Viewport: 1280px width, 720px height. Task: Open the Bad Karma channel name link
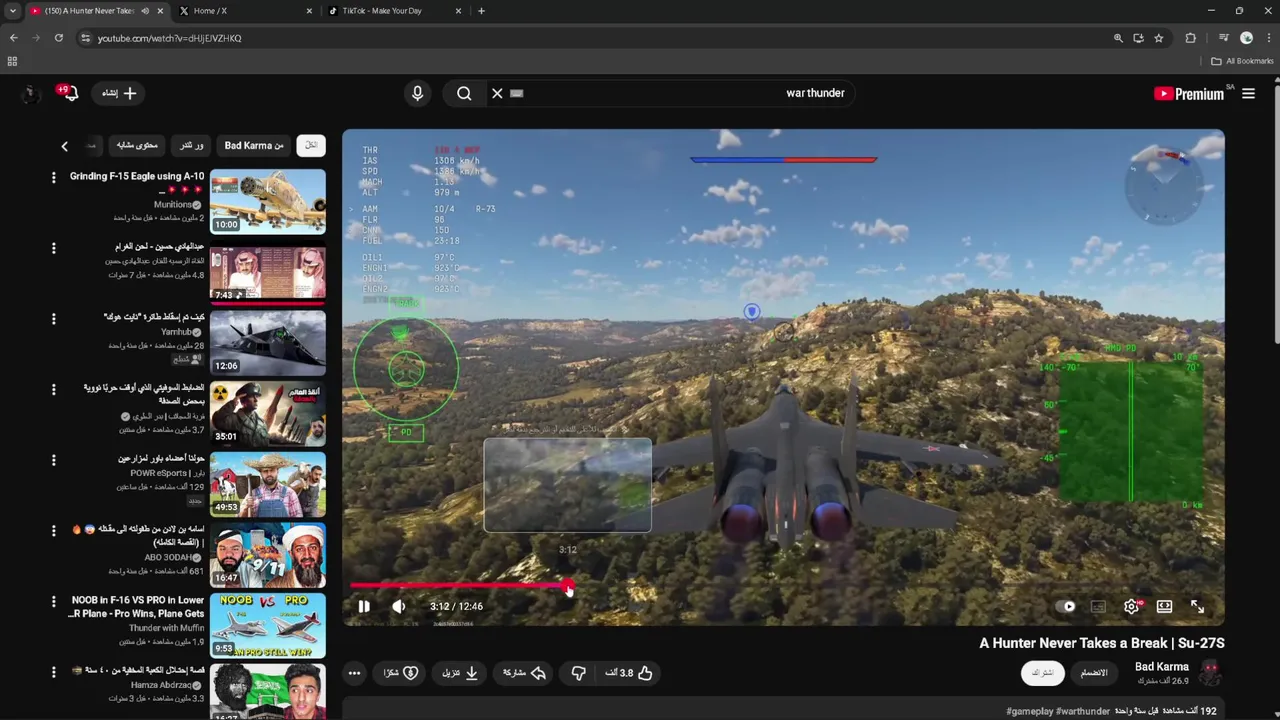[x=1162, y=666]
